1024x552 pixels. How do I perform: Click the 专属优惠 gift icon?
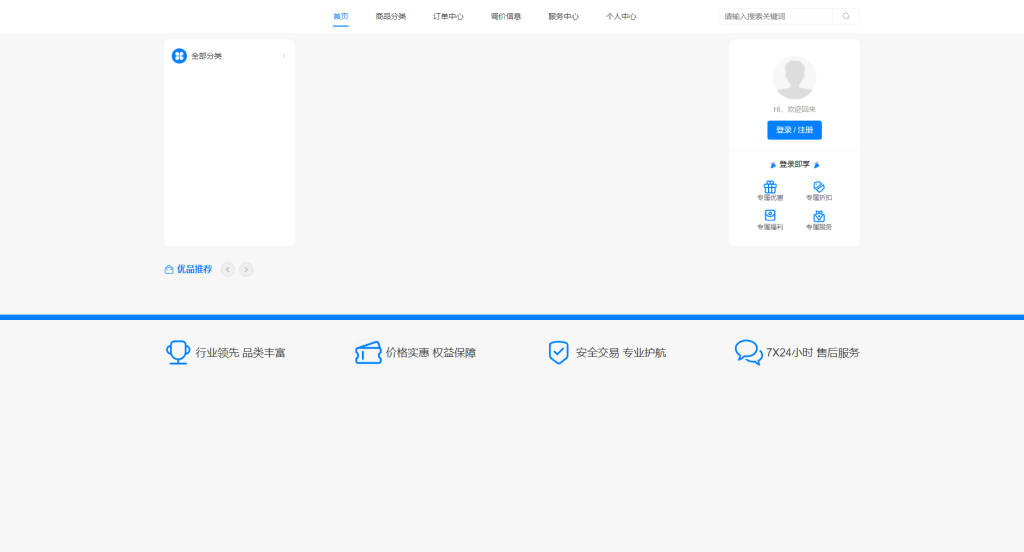[x=770, y=187]
